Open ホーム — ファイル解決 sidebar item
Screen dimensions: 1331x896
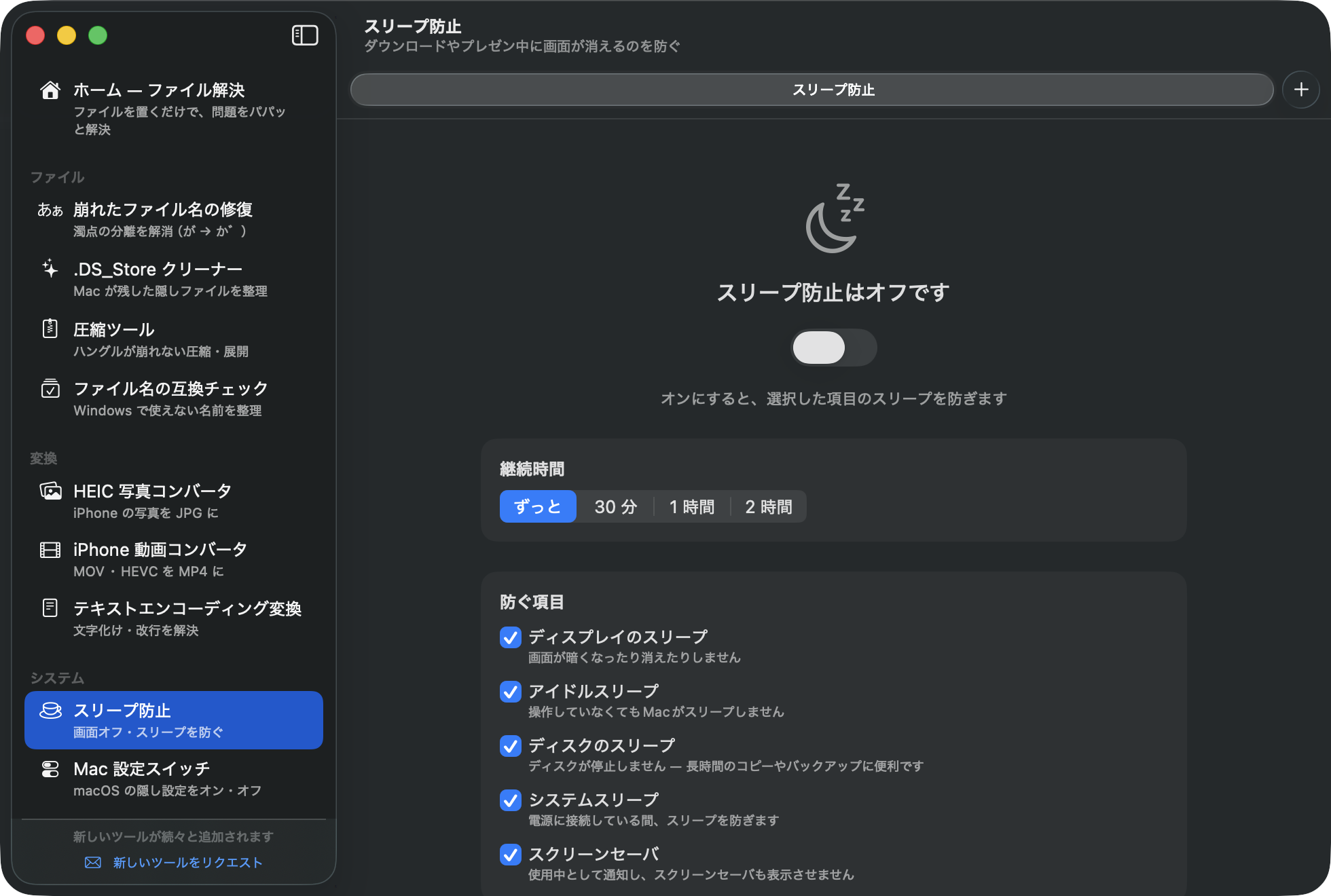tap(174, 109)
